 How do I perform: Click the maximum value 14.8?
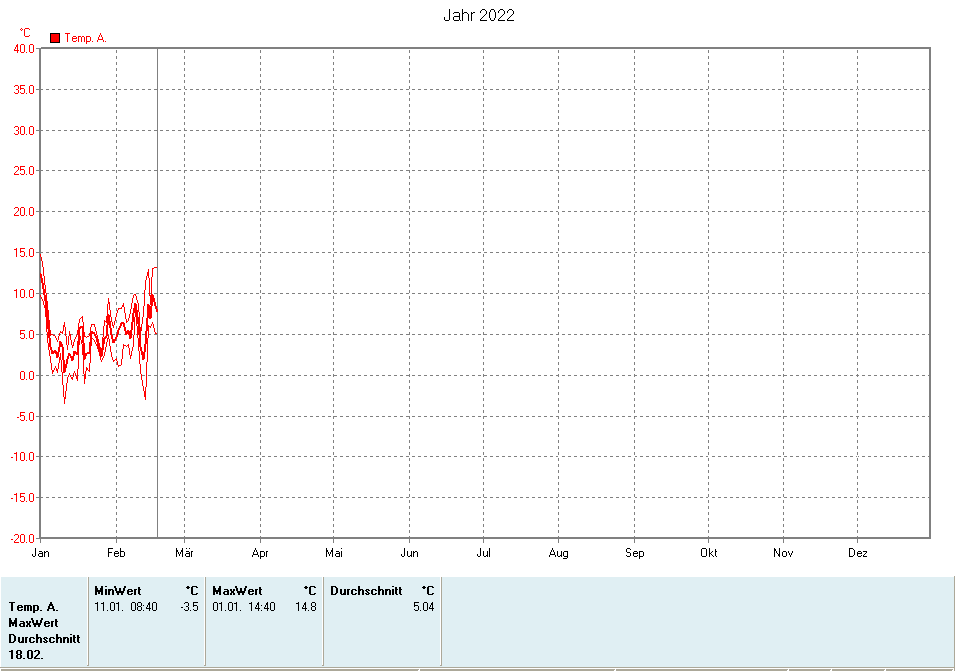point(306,607)
